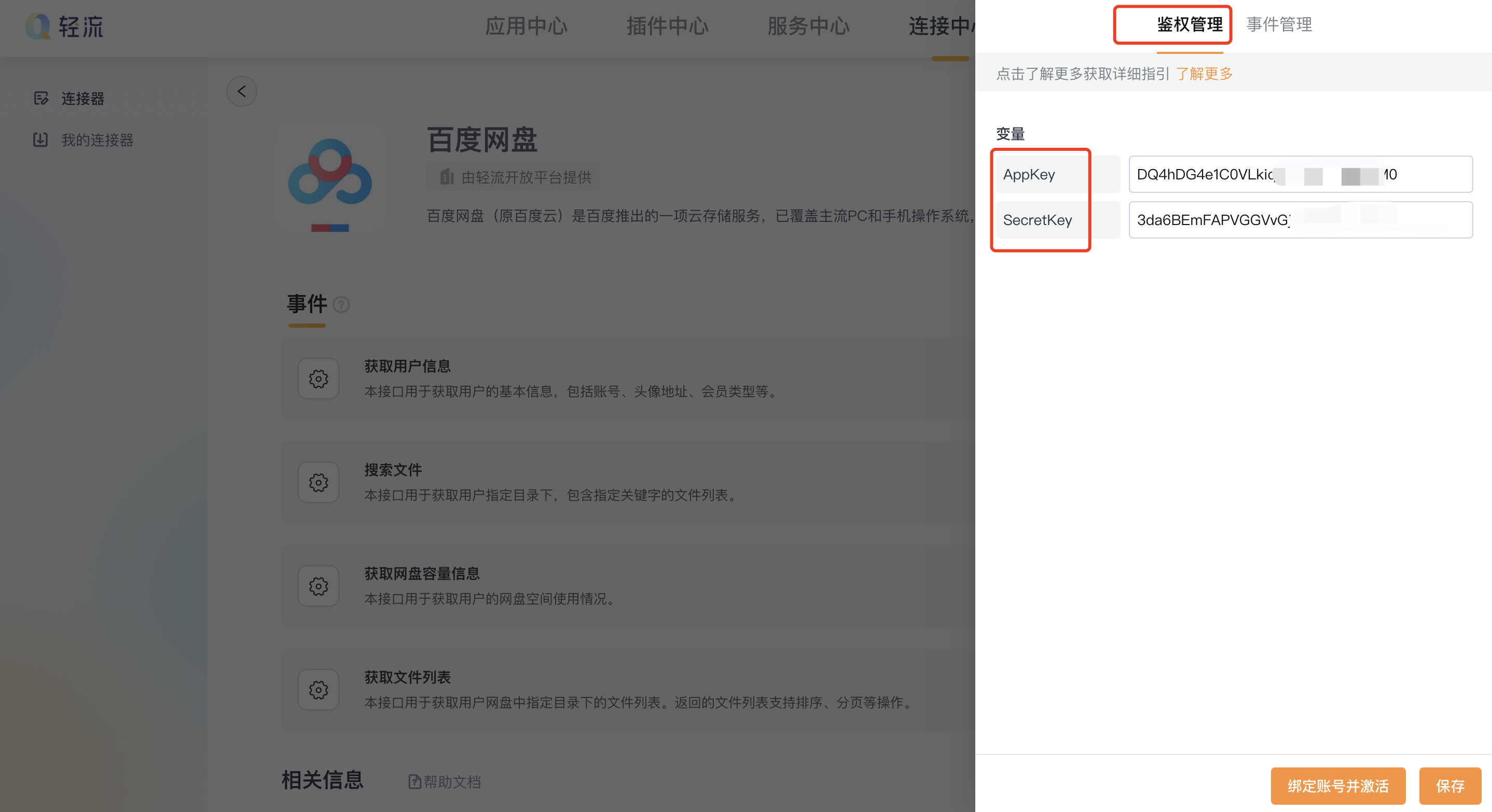
Task: Open 连接中心 in top navigation
Action: 942,26
